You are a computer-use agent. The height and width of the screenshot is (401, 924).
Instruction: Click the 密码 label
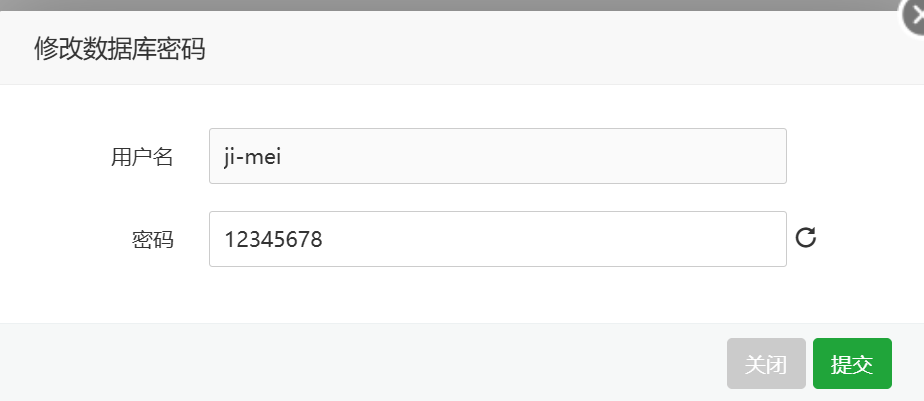coord(153,240)
